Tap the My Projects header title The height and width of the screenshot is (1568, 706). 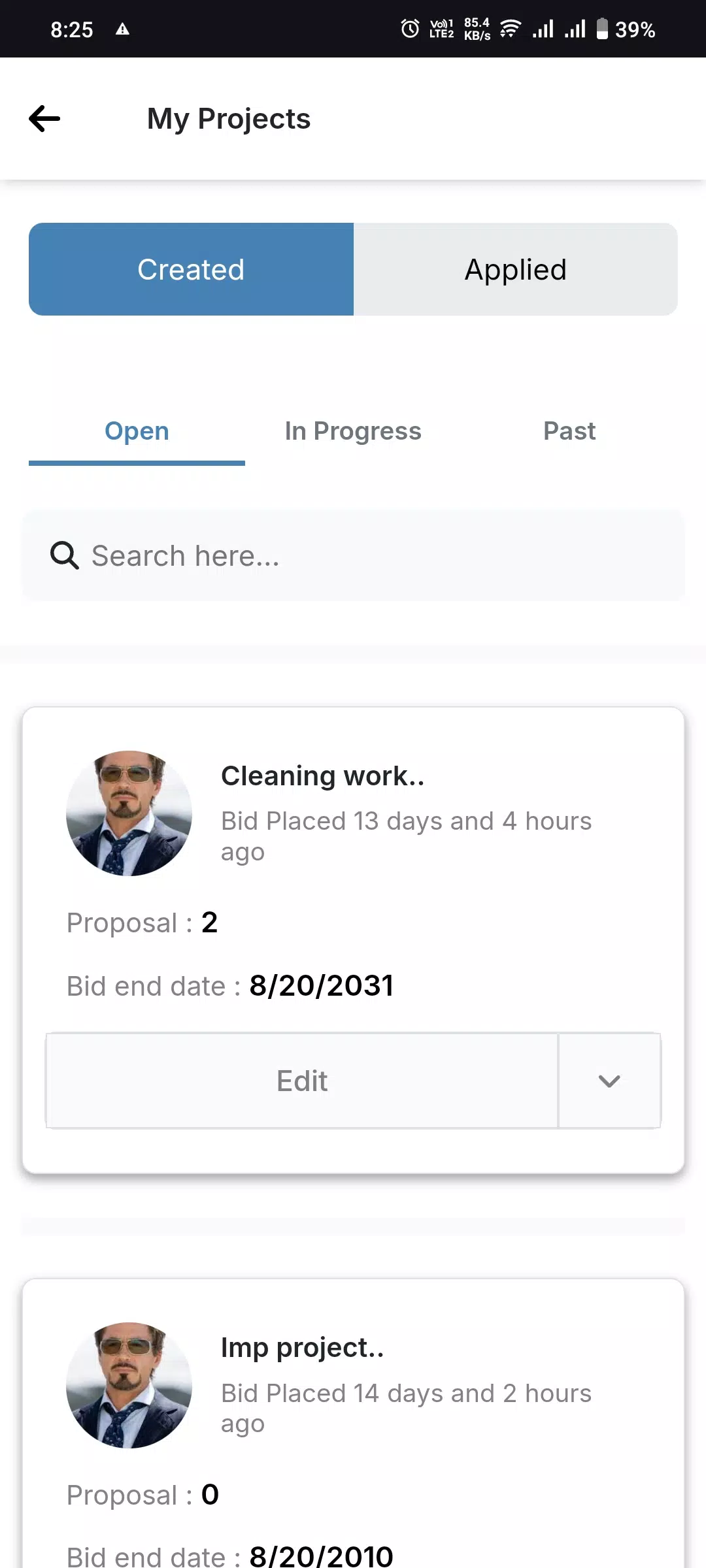coord(229,119)
